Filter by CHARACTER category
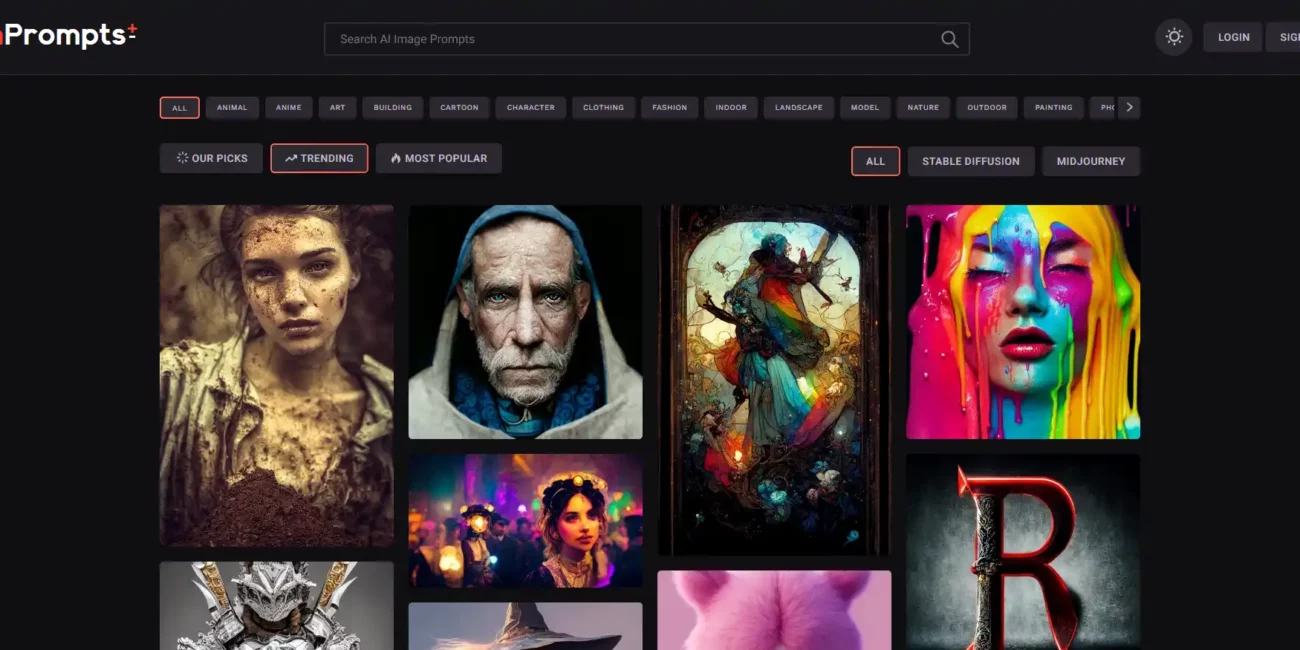This screenshot has height=650, width=1300. tap(530, 108)
